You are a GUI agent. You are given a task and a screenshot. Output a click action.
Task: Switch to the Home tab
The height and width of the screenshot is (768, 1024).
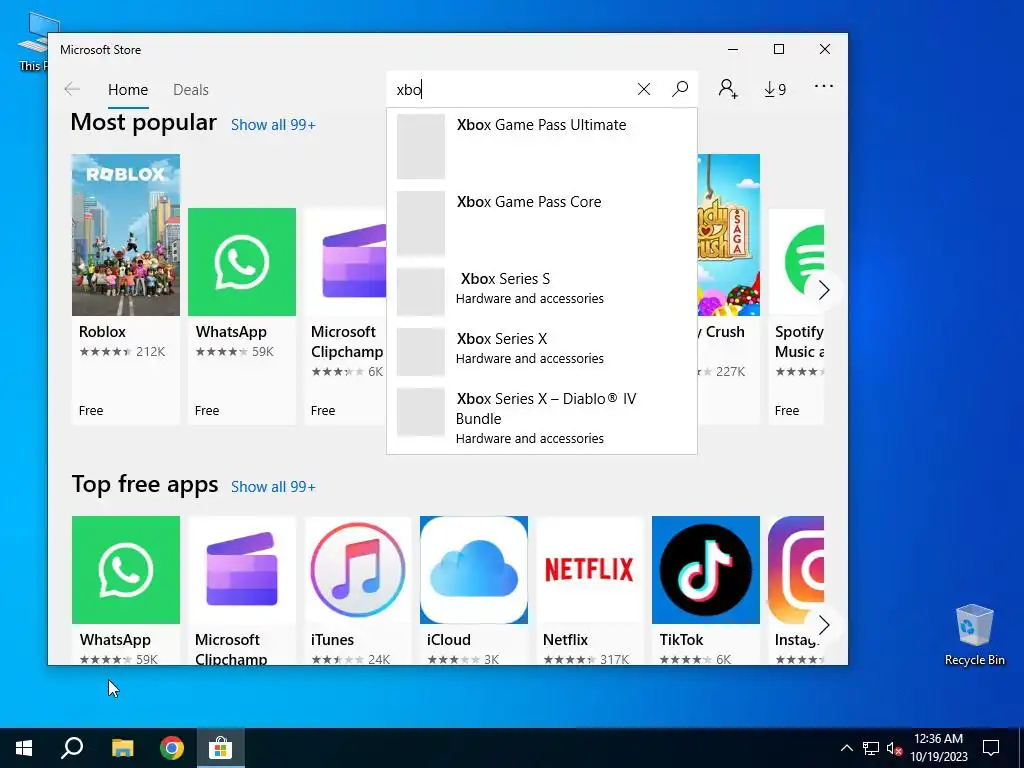128,89
